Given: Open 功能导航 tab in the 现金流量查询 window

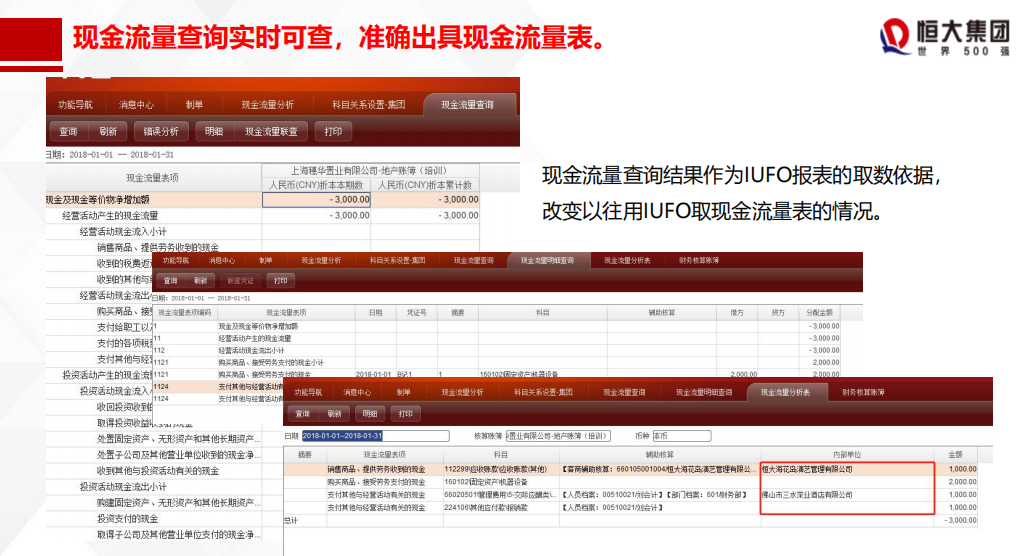Looking at the screenshot, I should pos(76,104).
